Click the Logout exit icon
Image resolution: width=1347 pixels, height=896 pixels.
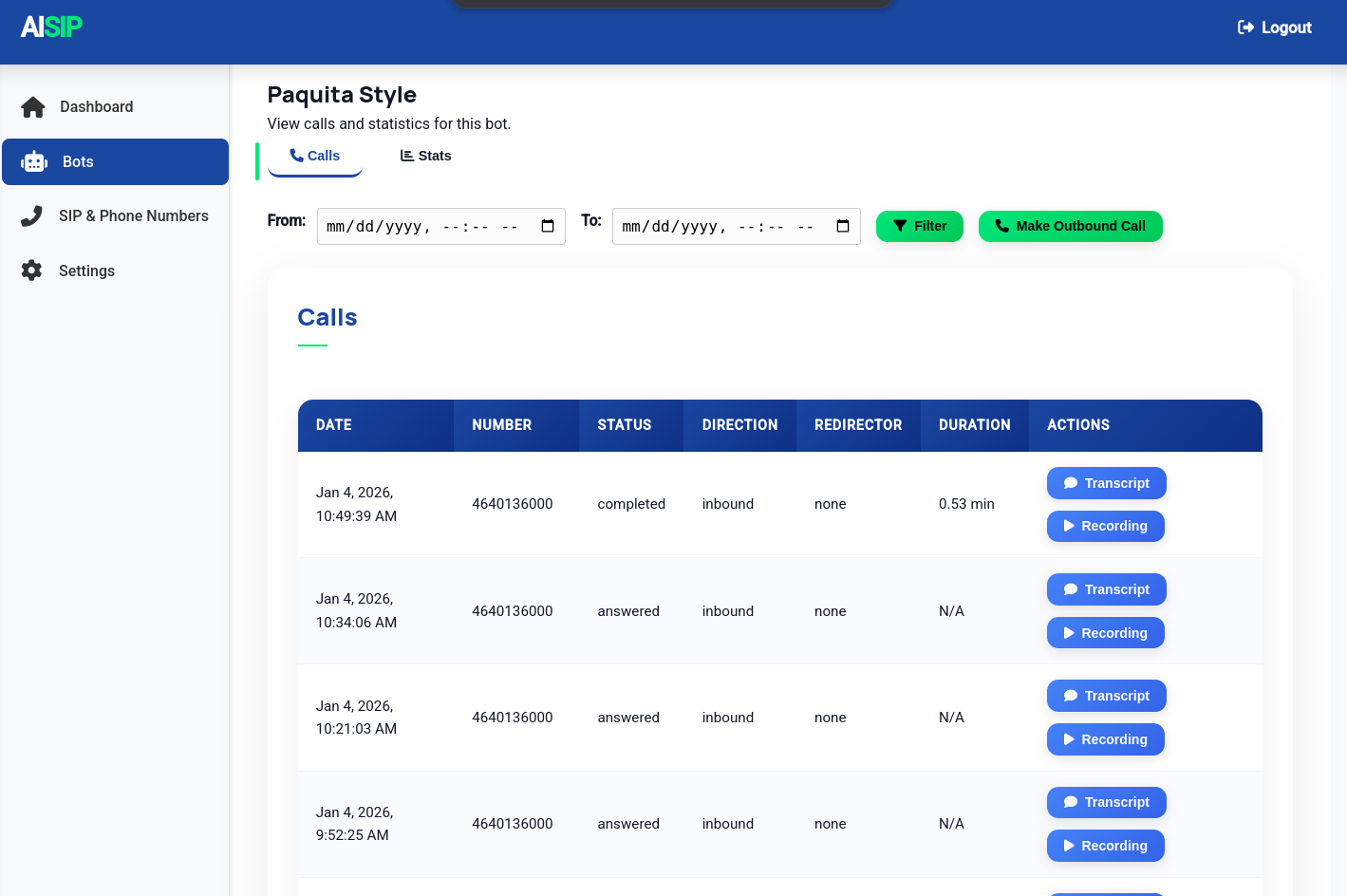pyautogui.click(x=1245, y=28)
